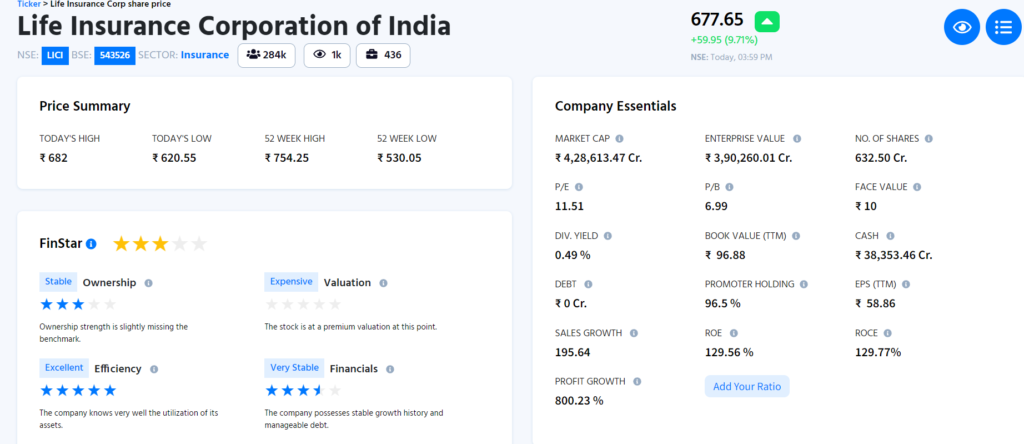Select the 96.5 % promoter holding value
This screenshot has width=1024, height=444.
point(723,303)
